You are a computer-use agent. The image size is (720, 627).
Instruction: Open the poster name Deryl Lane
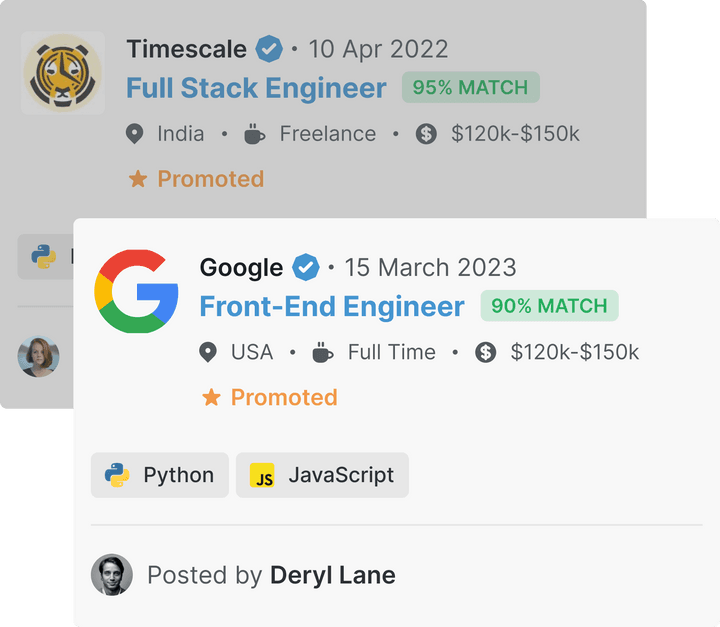(x=333, y=575)
